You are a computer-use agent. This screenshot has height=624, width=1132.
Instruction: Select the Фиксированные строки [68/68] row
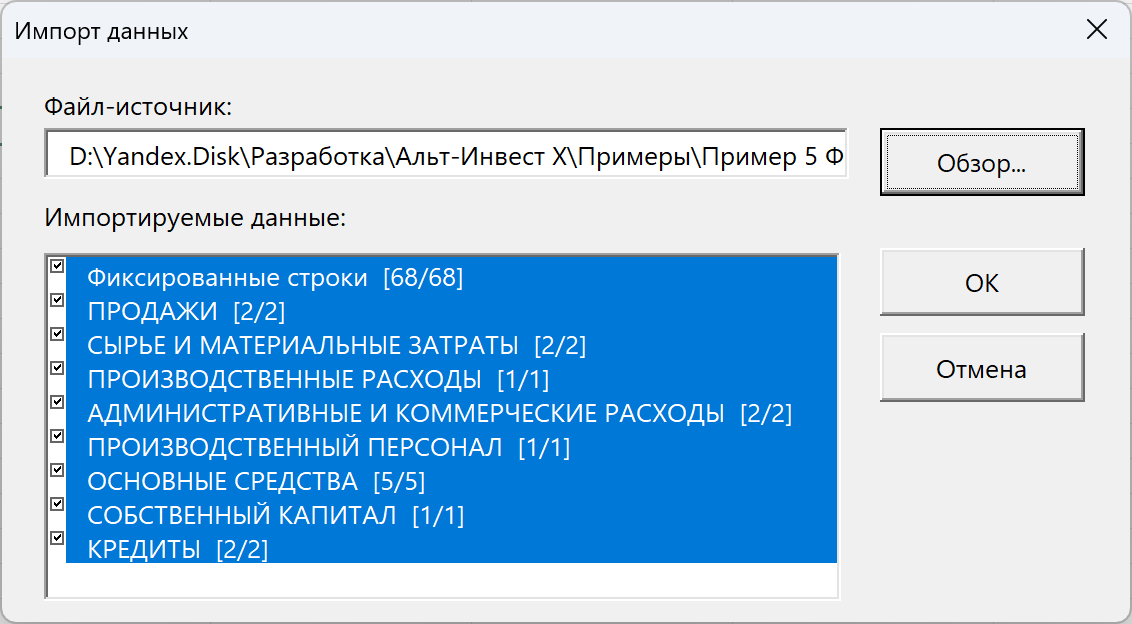coord(451,277)
